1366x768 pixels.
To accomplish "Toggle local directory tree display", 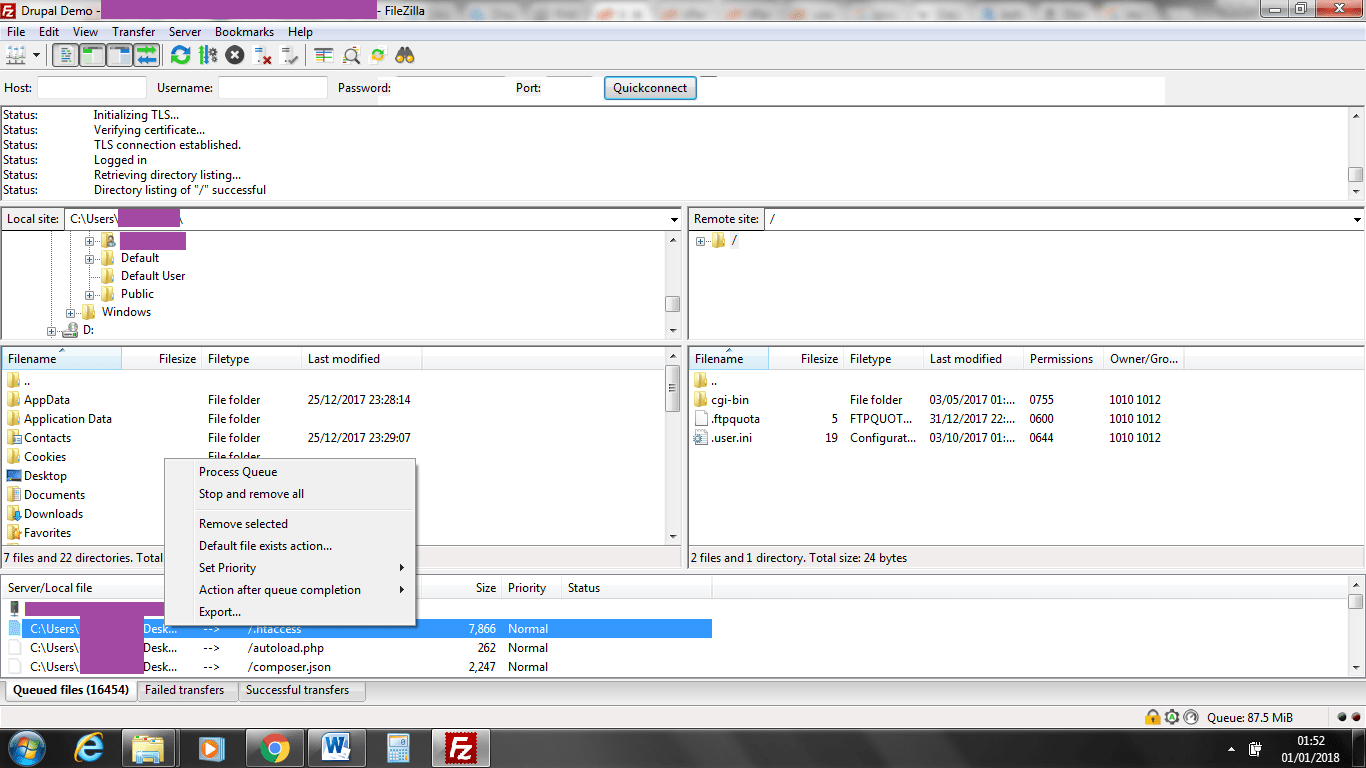I will coord(93,55).
